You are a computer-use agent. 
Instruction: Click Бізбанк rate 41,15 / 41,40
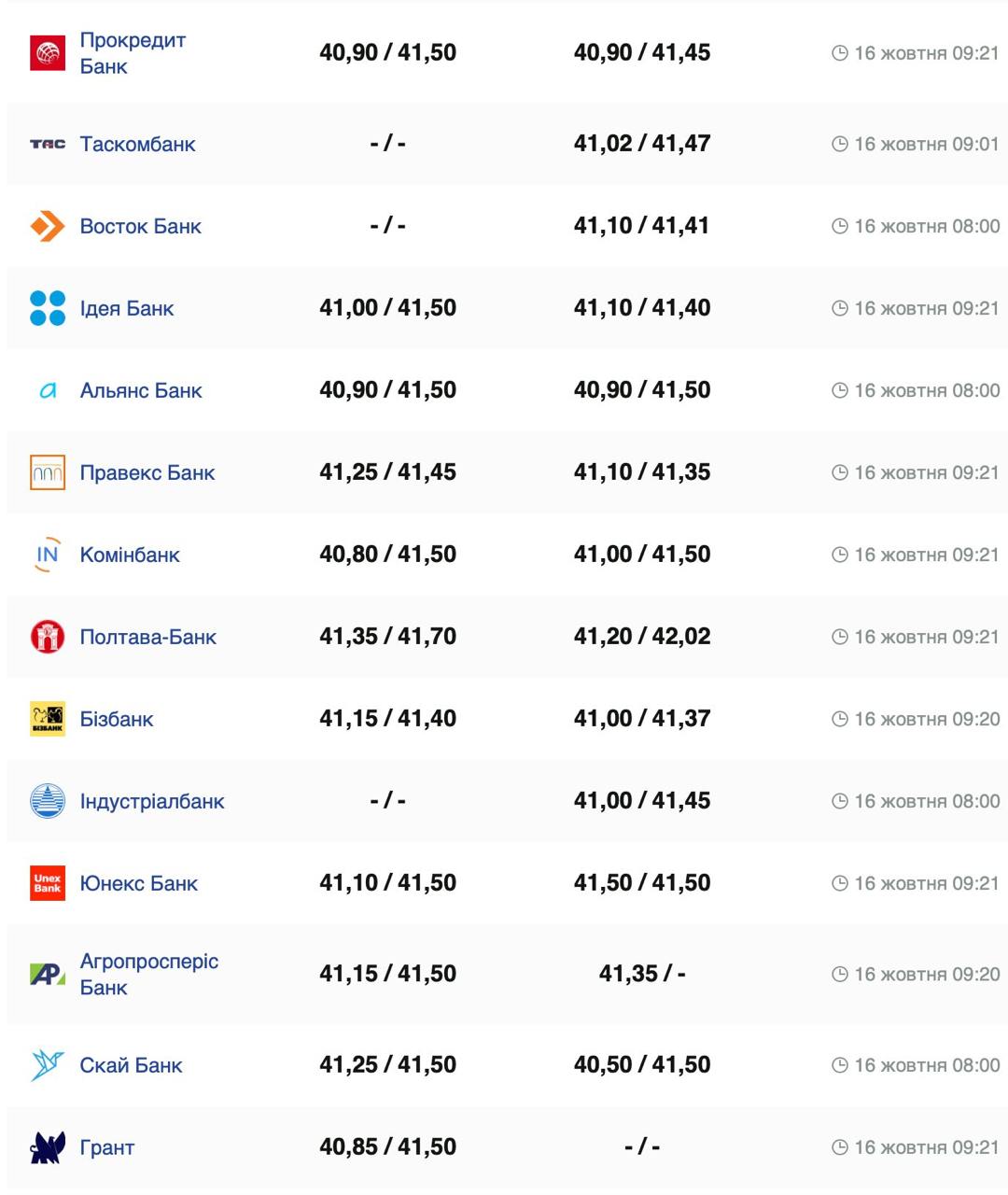pos(387,719)
